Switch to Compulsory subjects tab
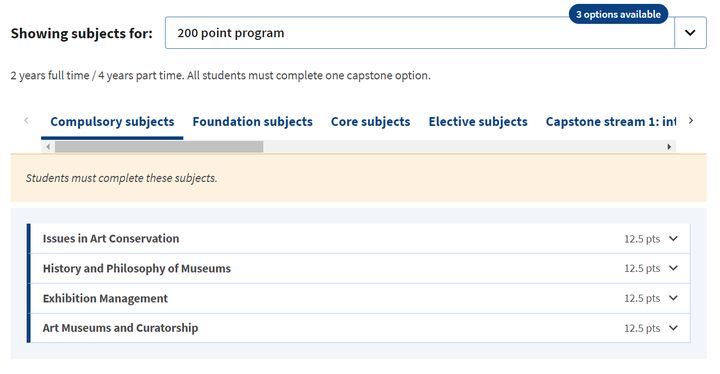 (112, 122)
